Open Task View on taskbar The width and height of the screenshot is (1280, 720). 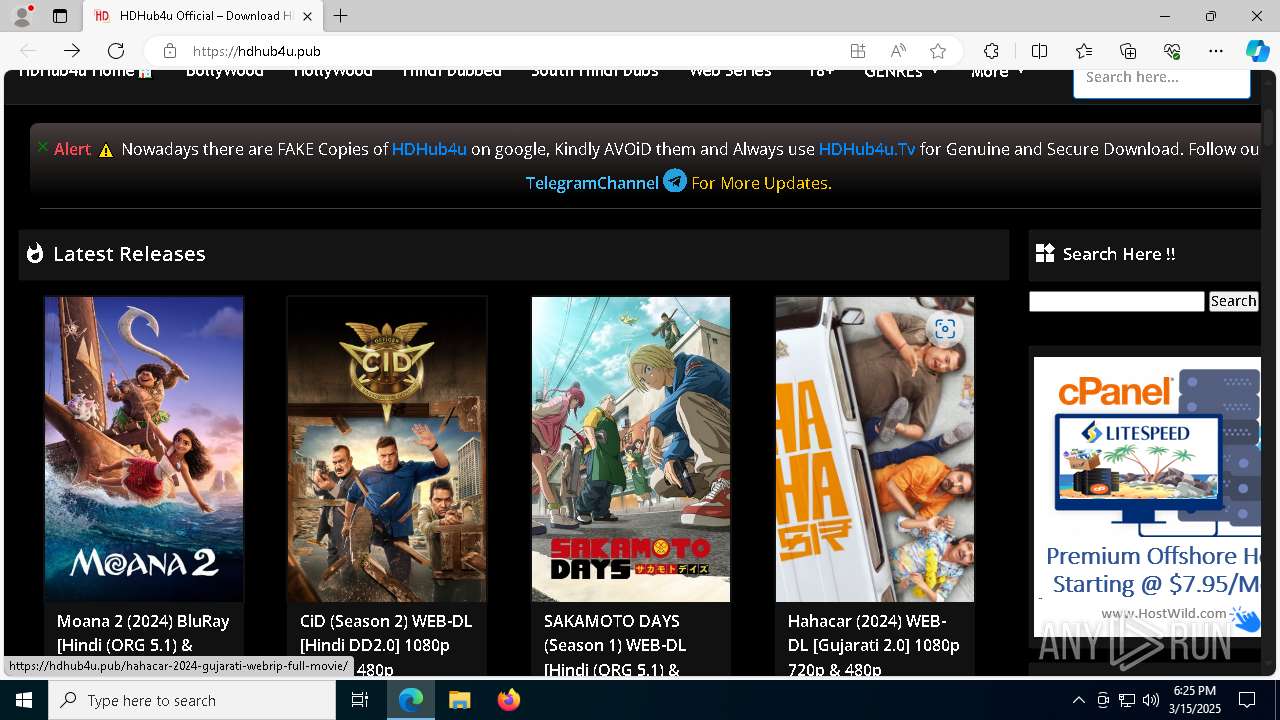(x=361, y=700)
